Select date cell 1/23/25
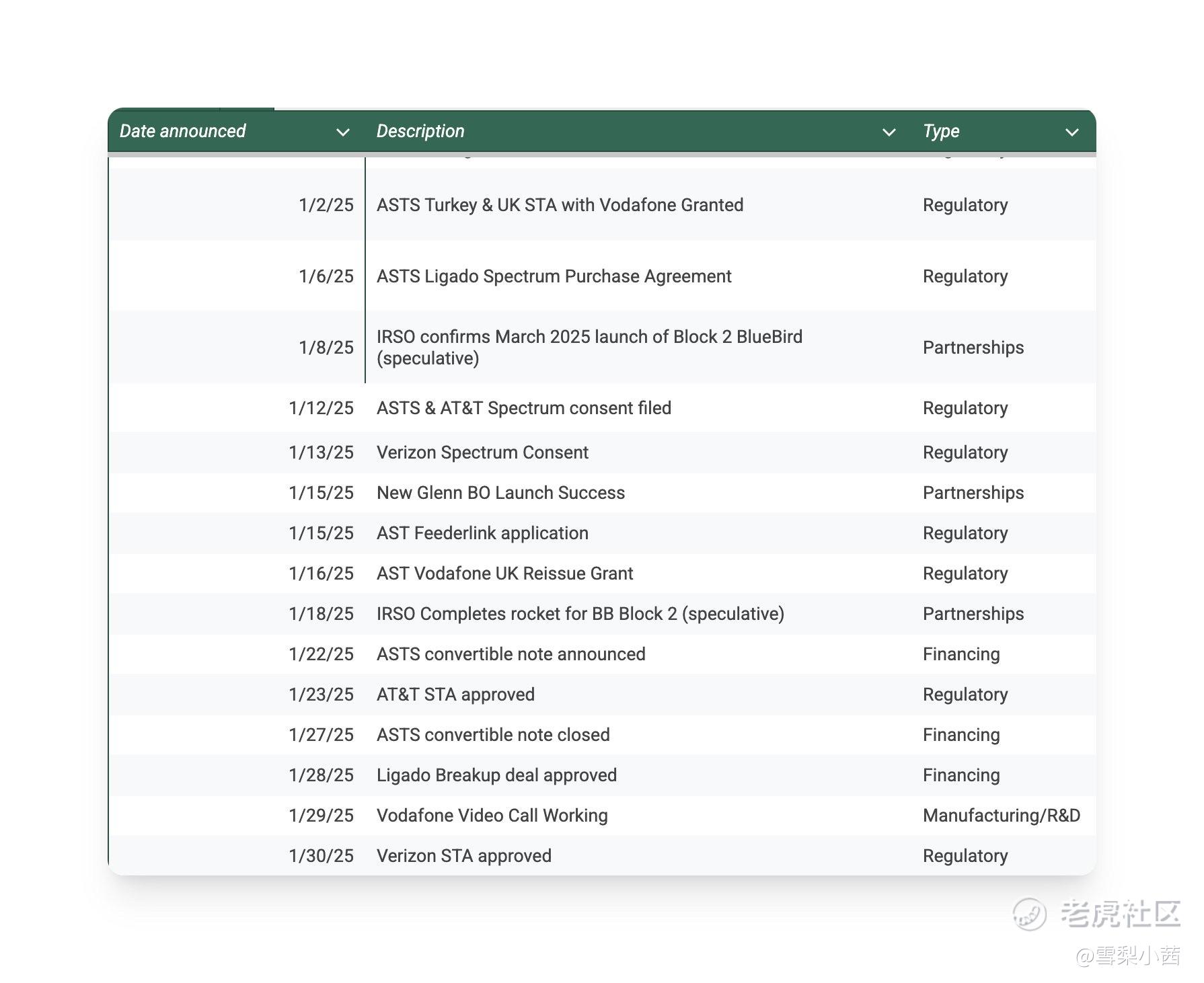The height and width of the screenshot is (983, 1204). (x=321, y=695)
